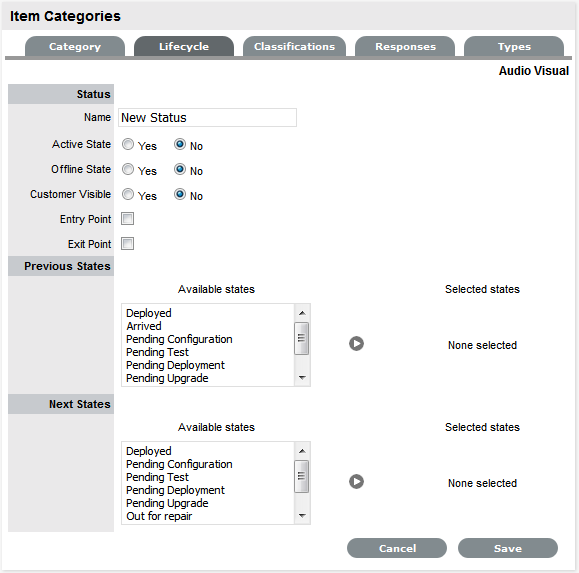The height and width of the screenshot is (573, 579).
Task: Click the Next States list scroll-up arrow
Action: coord(302,451)
